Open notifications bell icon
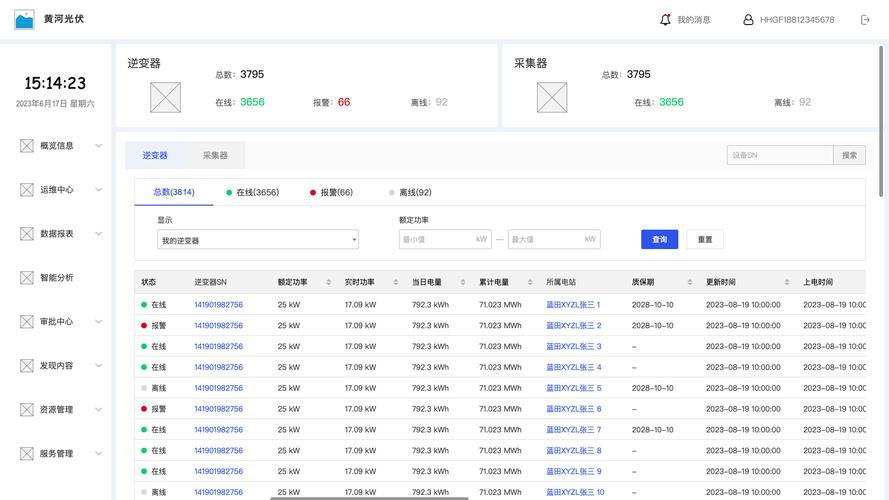The height and width of the screenshot is (500, 889). tap(665, 20)
